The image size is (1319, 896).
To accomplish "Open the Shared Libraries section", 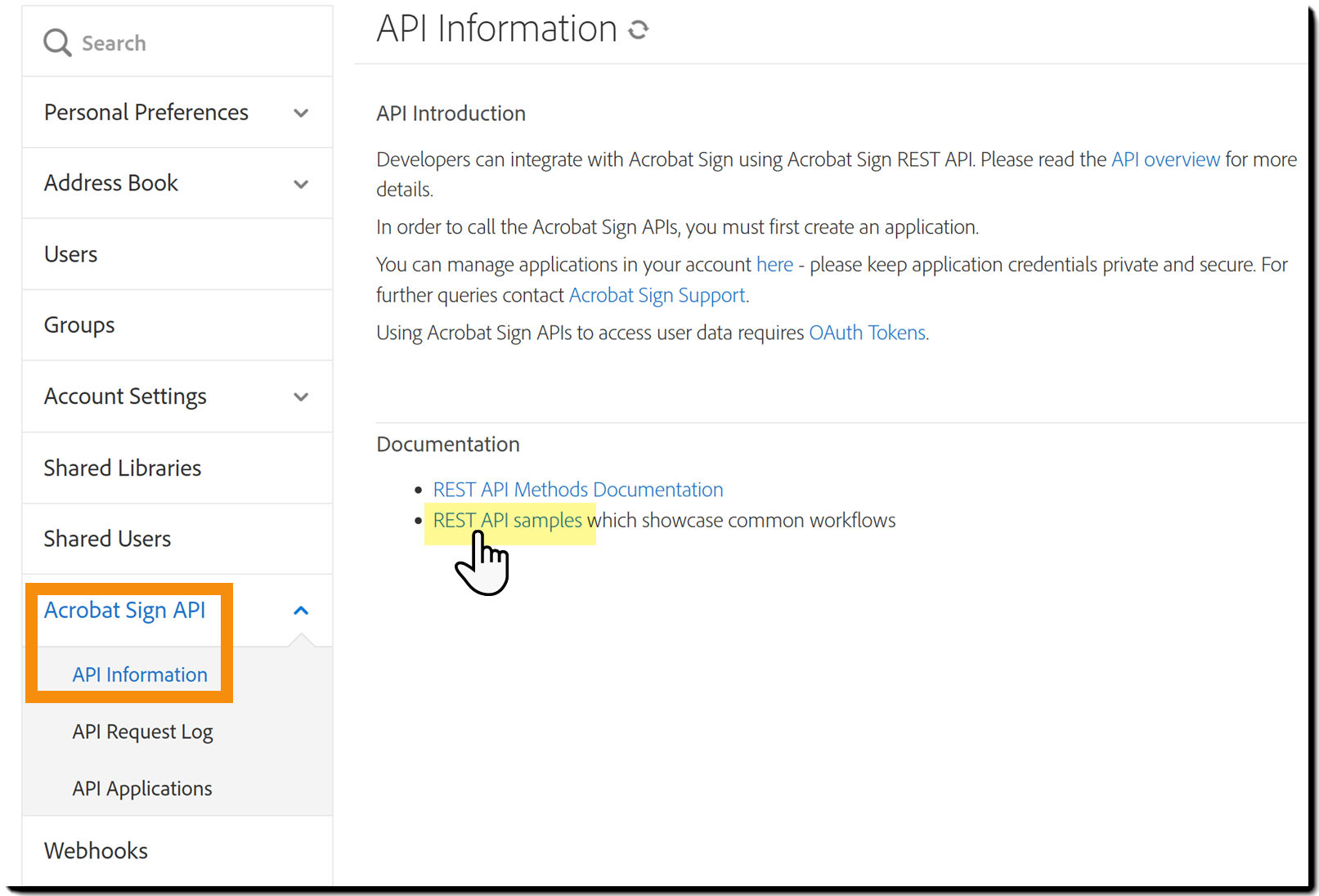I will (122, 468).
